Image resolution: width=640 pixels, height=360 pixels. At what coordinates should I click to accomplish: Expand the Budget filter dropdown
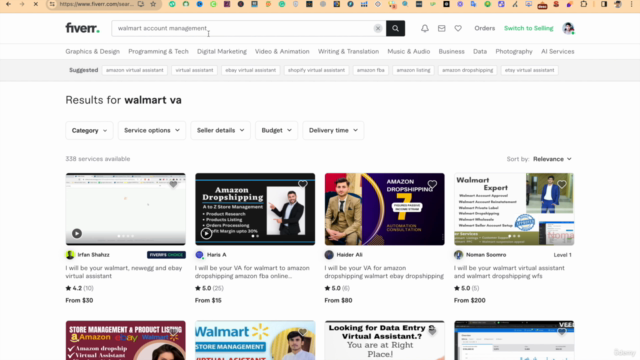coord(276,131)
